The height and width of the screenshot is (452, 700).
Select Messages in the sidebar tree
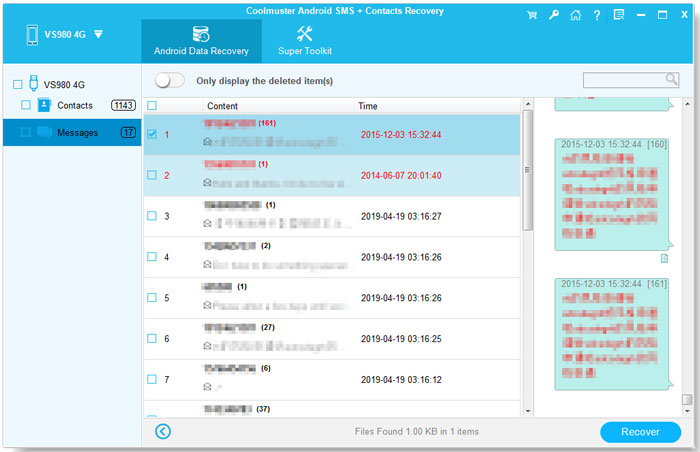pyautogui.click(x=77, y=133)
